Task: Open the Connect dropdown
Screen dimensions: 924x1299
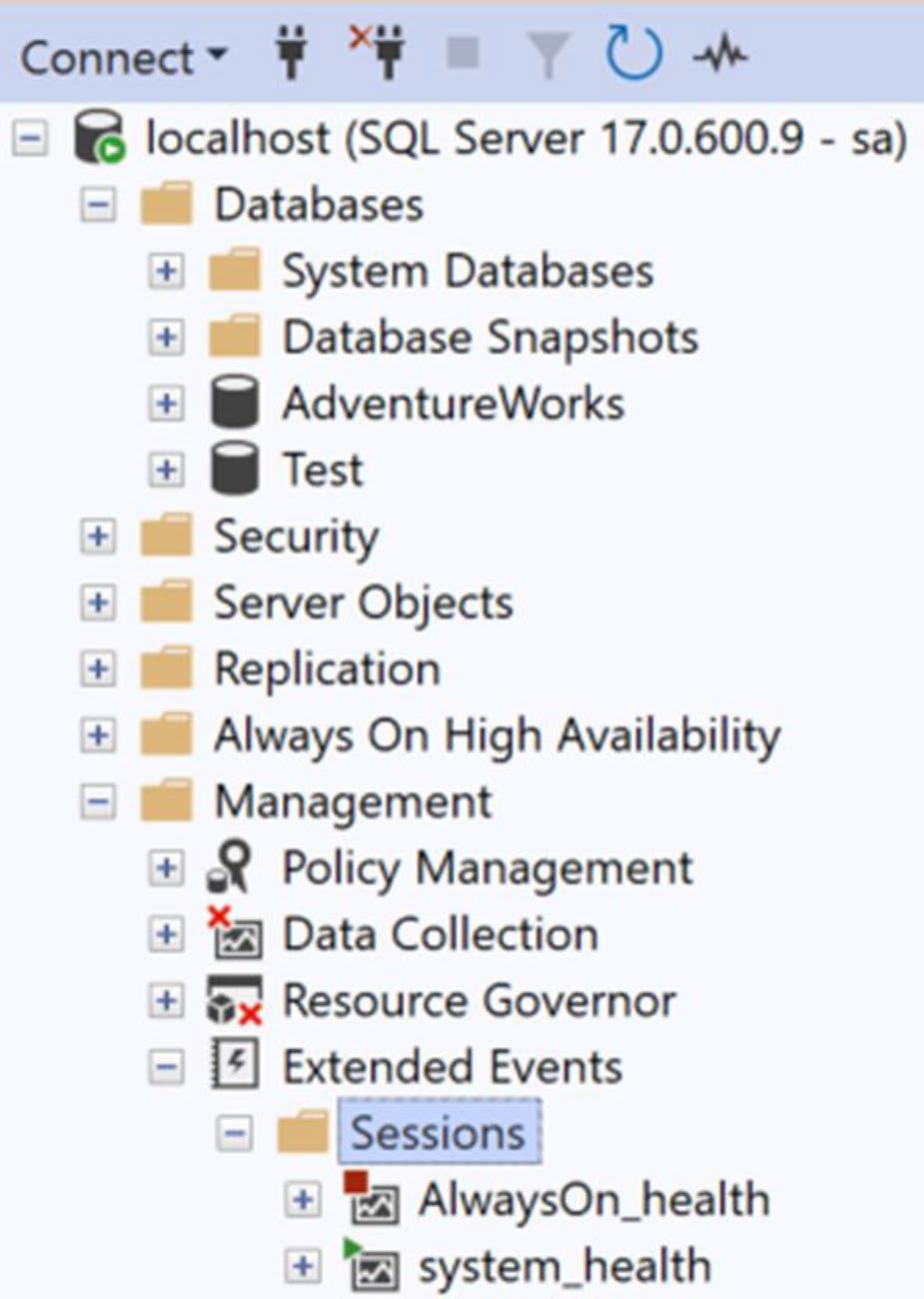Action: (124, 57)
